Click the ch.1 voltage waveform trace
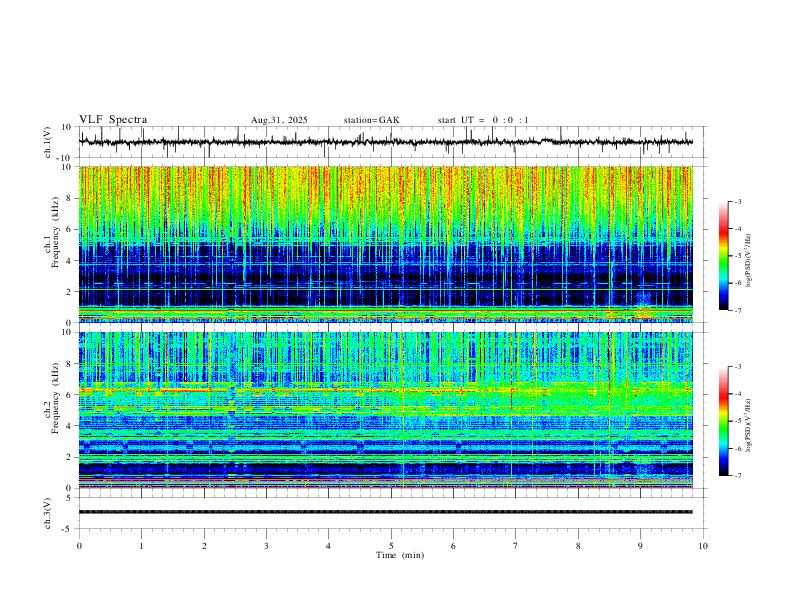Viewport: 792px width, 612px height. pyautogui.click(x=386, y=142)
